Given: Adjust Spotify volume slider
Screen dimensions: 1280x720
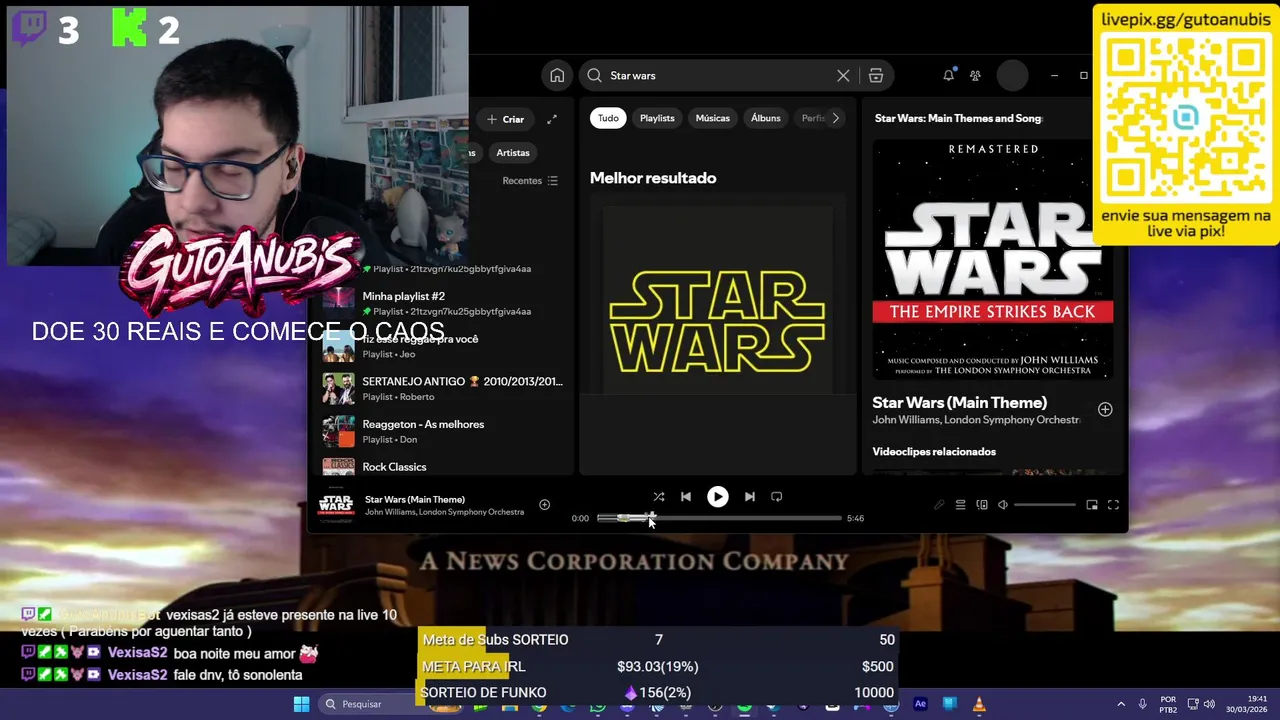Looking at the screenshot, I should (x=1045, y=505).
